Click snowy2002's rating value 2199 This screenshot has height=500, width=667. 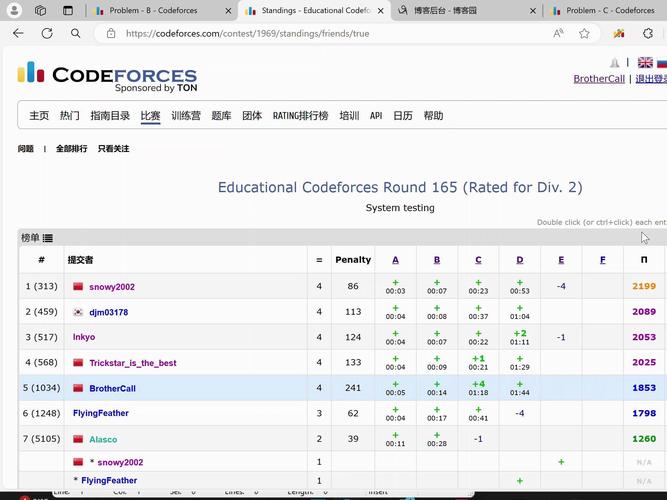[644, 286]
